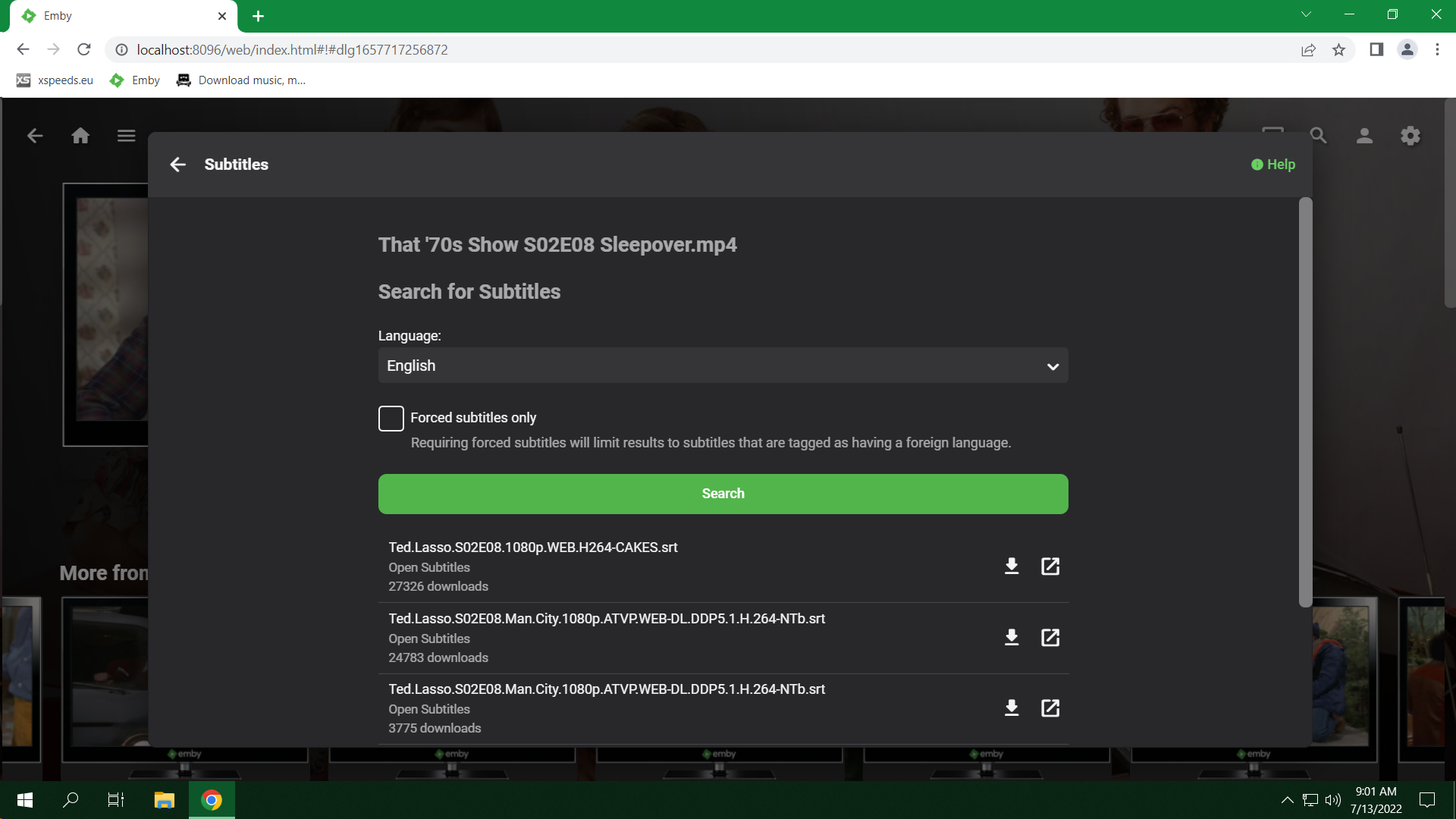This screenshot has width=1456, height=819.
Task: Open Emby search magnifier
Action: click(1318, 136)
